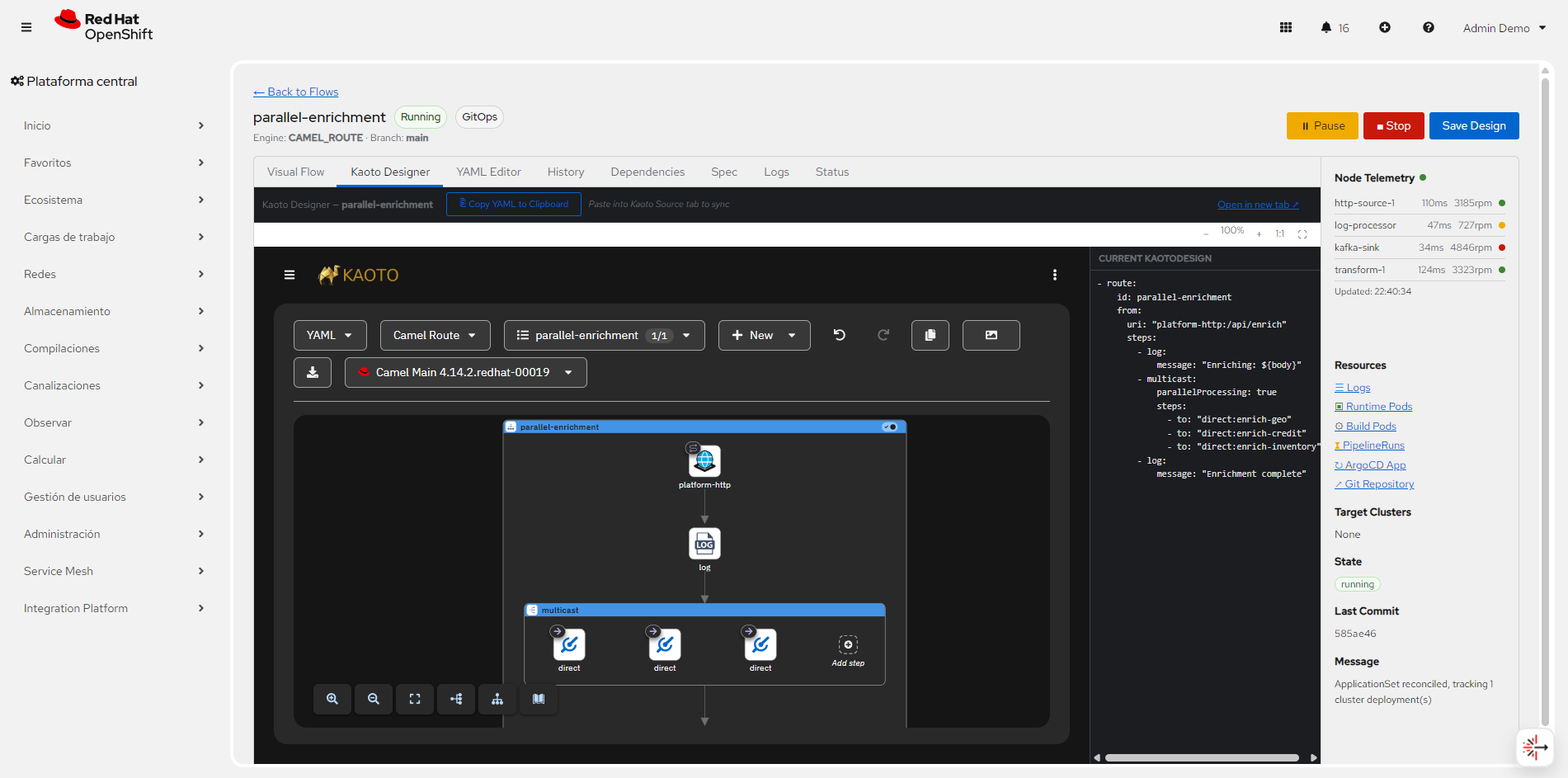Open the parallel-enrichment 1/1 flows list
1568x778 pixels.
pyautogui.click(x=605, y=335)
